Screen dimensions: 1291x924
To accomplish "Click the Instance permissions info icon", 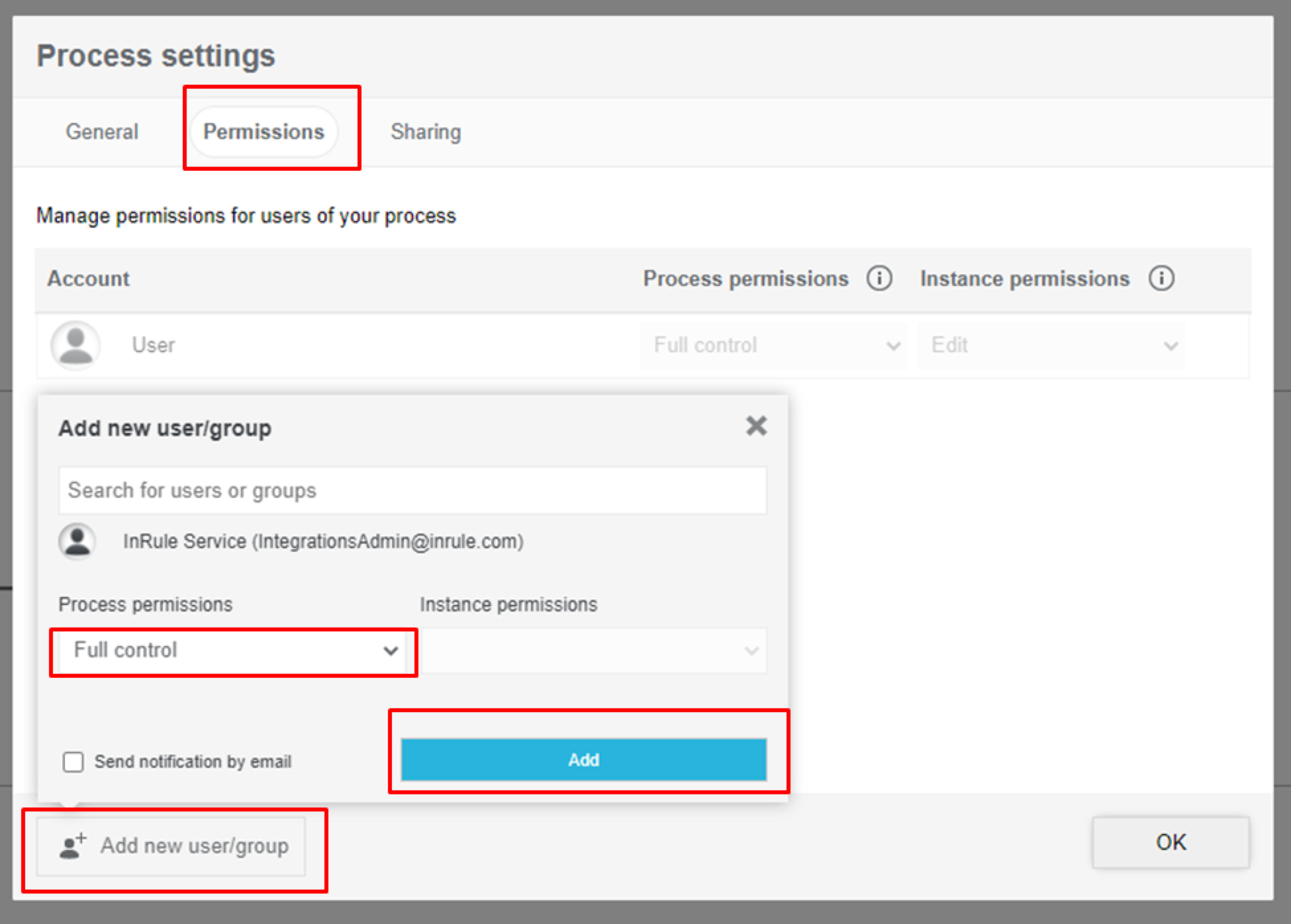I will tap(1161, 278).
